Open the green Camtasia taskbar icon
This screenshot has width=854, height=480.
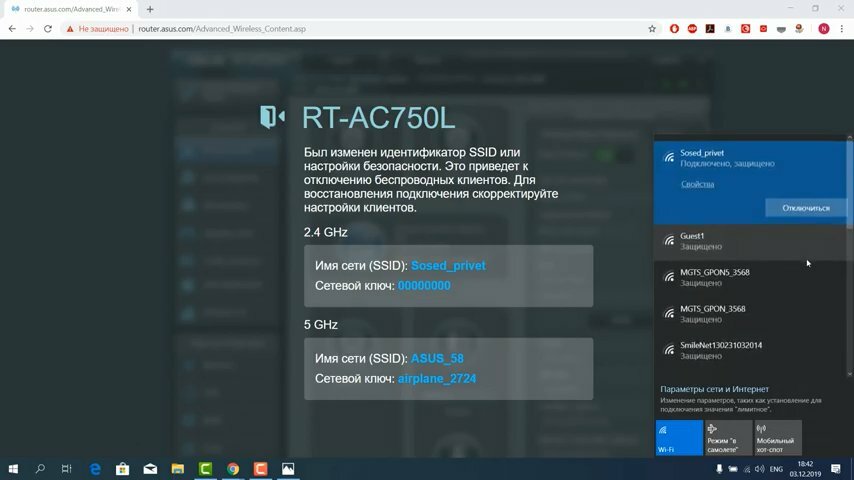[205, 469]
